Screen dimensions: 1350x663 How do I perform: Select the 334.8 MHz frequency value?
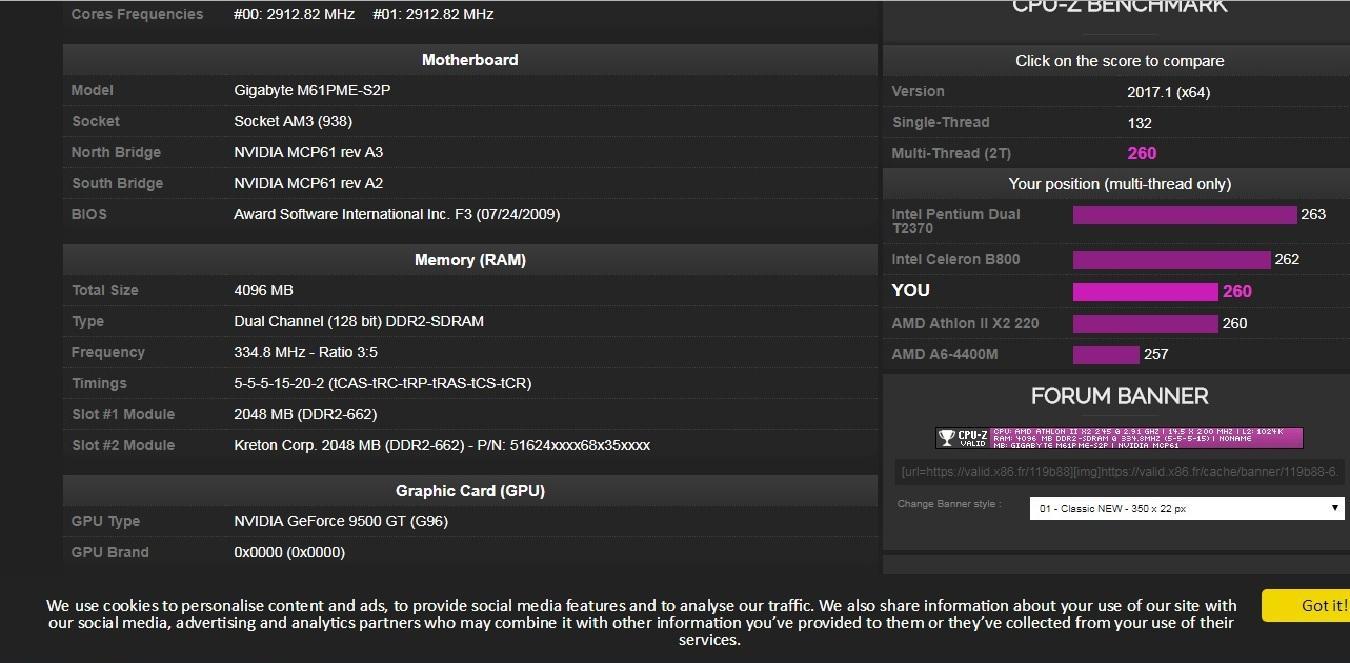(x=306, y=352)
